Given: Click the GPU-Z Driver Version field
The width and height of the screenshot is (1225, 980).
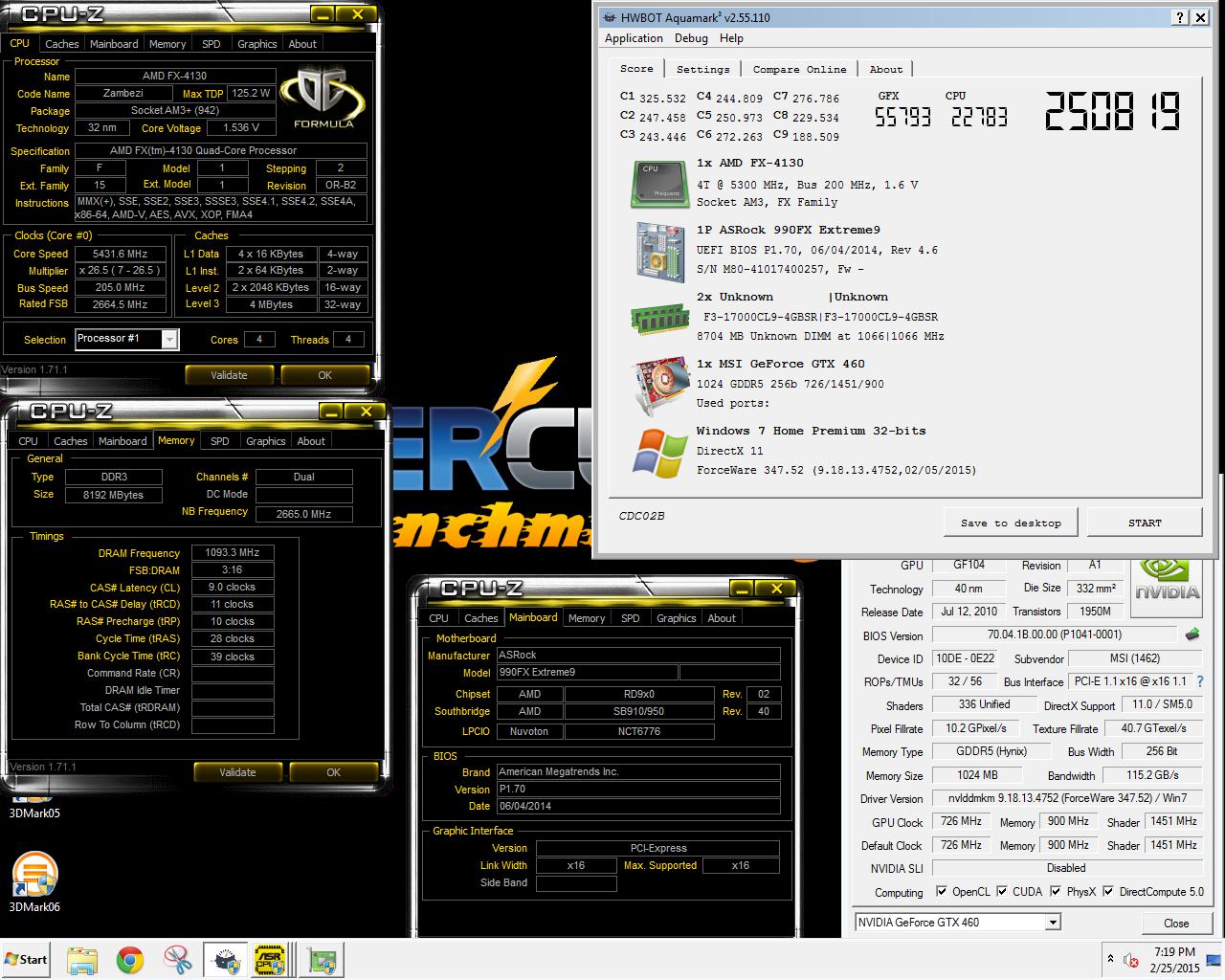Looking at the screenshot, I should click(1067, 798).
